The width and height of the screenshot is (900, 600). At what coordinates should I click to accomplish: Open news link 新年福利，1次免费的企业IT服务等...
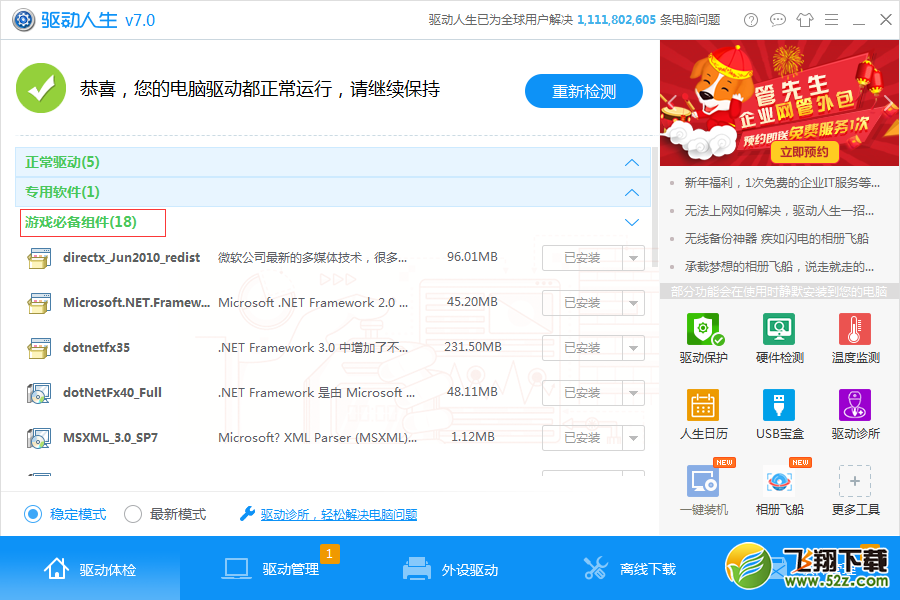pyautogui.click(x=782, y=183)
